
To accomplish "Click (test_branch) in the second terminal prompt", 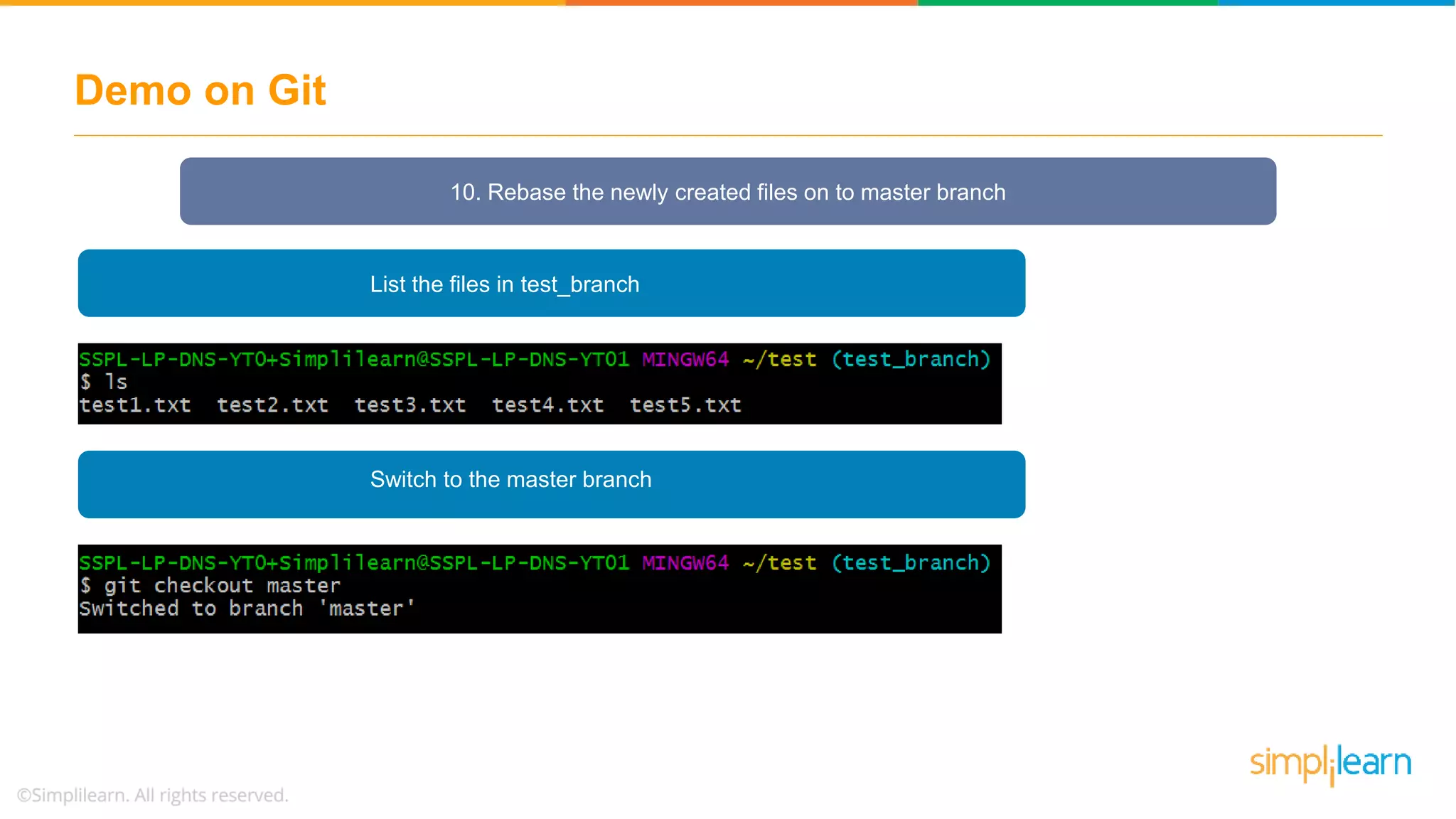I will coord(911,563).
